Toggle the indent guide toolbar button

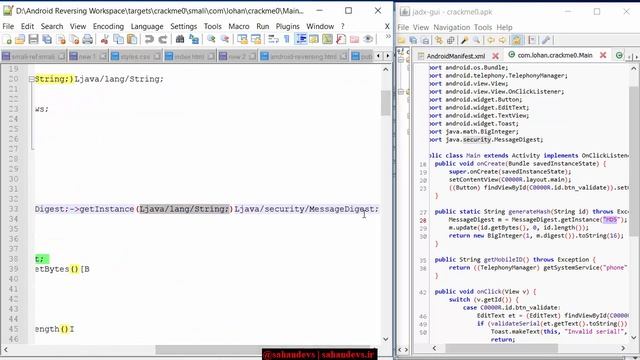pyautogui.click(x=301, y=39)
